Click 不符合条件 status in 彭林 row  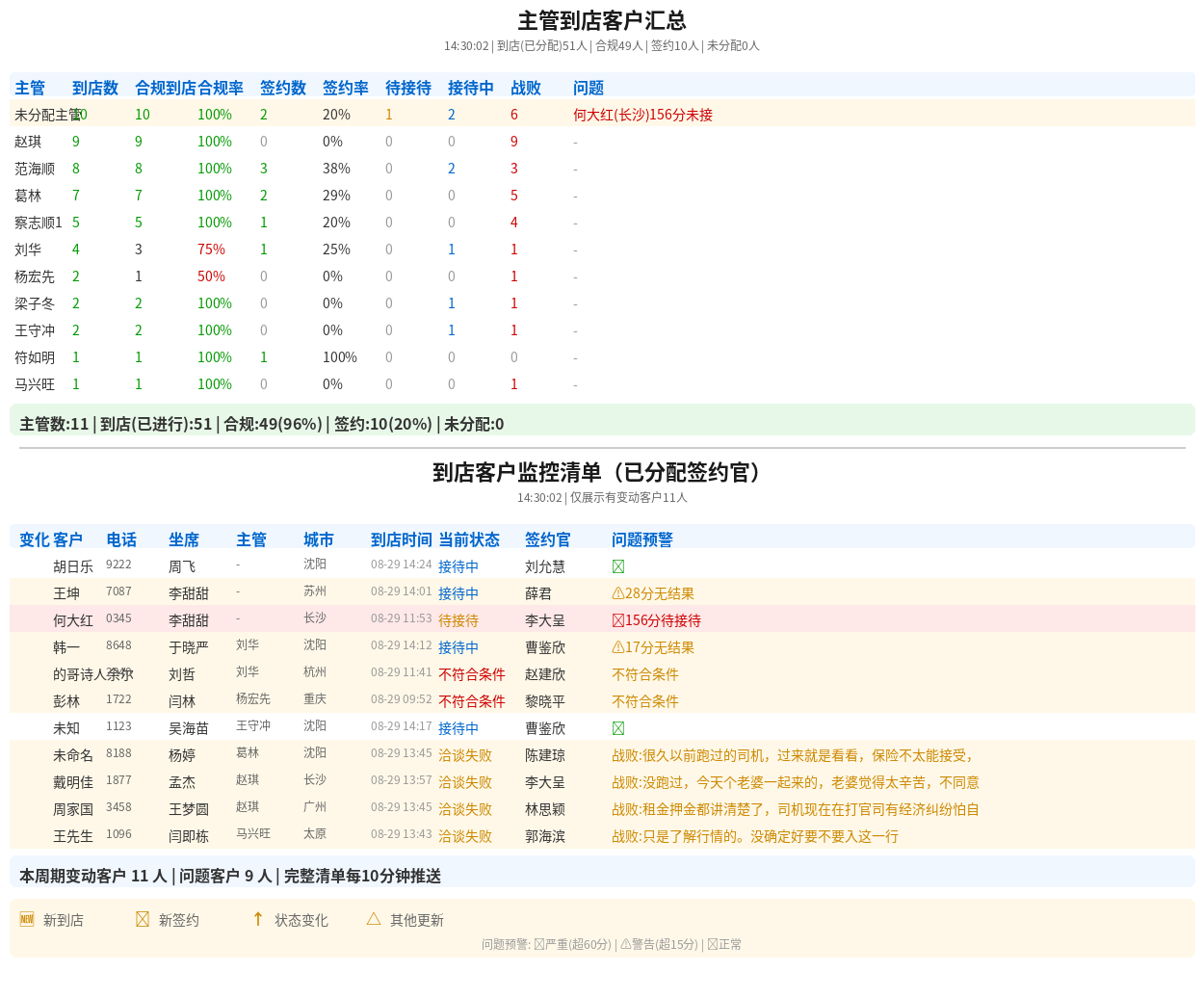pyautogui.click(x=472, y=701)
